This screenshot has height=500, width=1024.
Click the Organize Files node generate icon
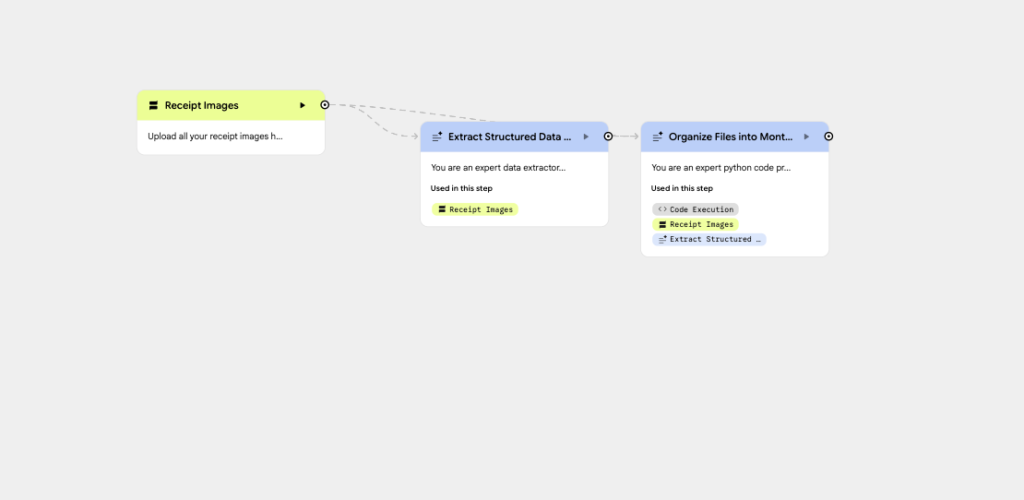658,136
